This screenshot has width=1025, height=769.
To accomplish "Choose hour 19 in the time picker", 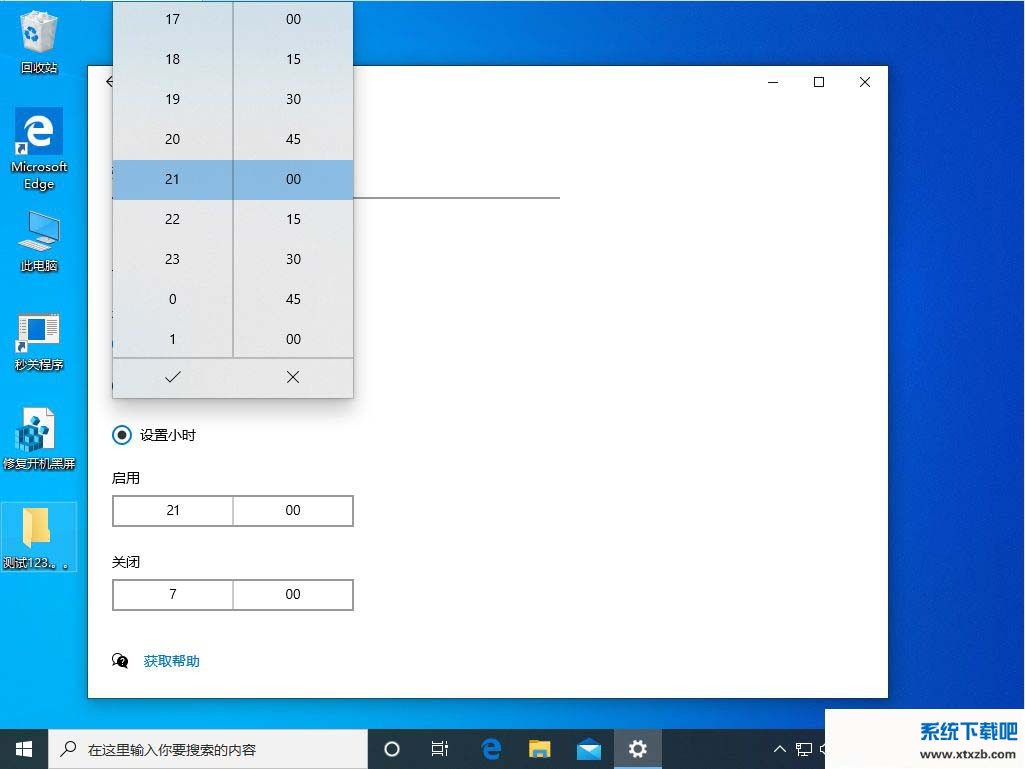I will 172,99.
